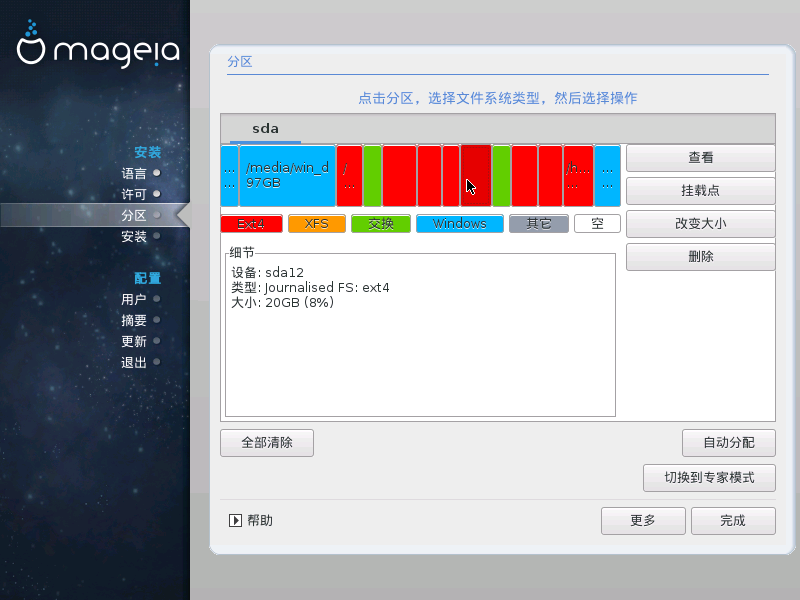
Task: Choose the grey 其它 filesystem type
Action: (x=539, y=224)
